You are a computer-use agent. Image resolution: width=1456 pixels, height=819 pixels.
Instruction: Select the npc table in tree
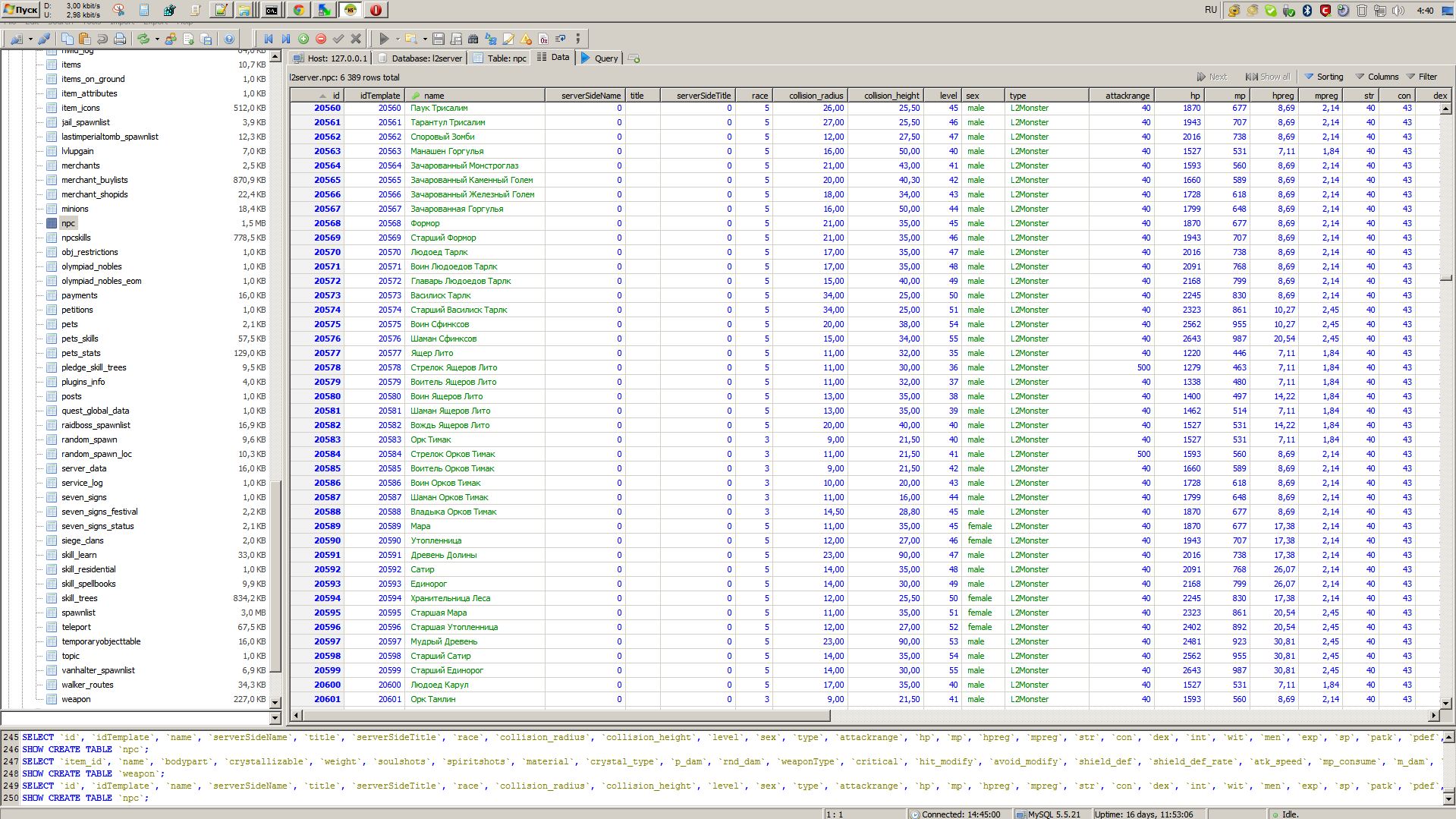tap(68, 223)
